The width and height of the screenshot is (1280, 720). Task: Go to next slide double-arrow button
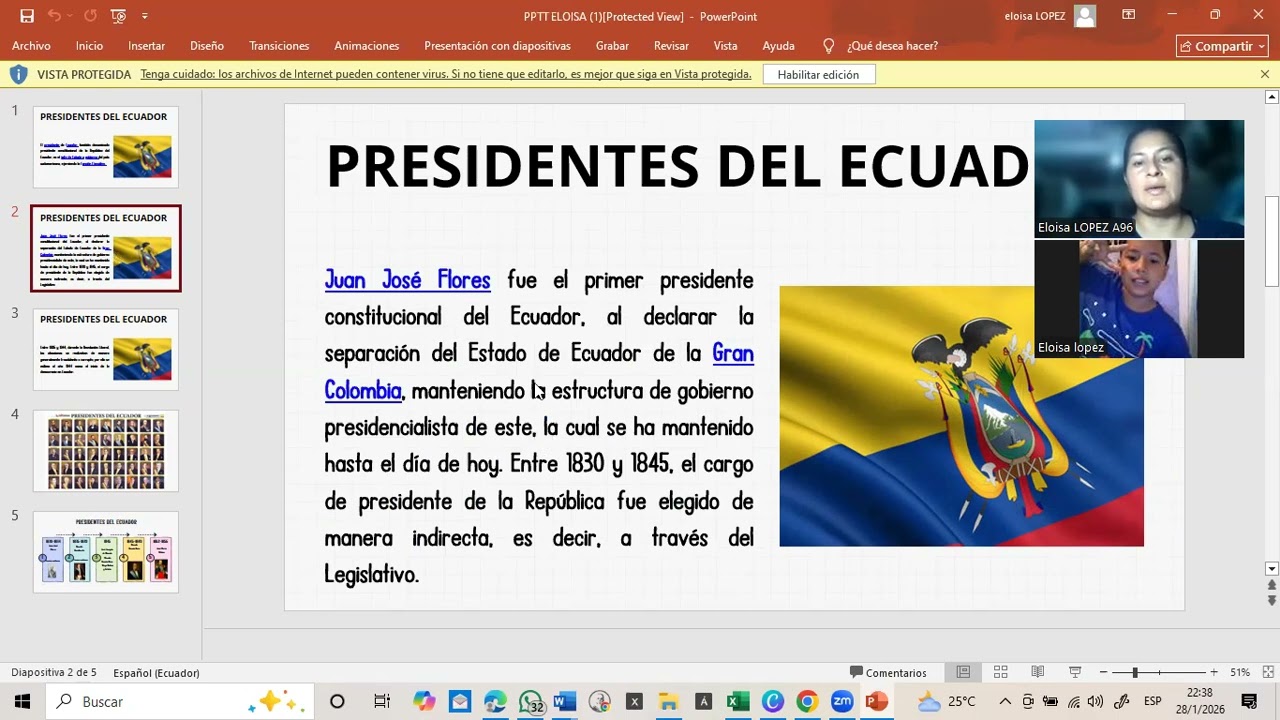pos(1272,601)
